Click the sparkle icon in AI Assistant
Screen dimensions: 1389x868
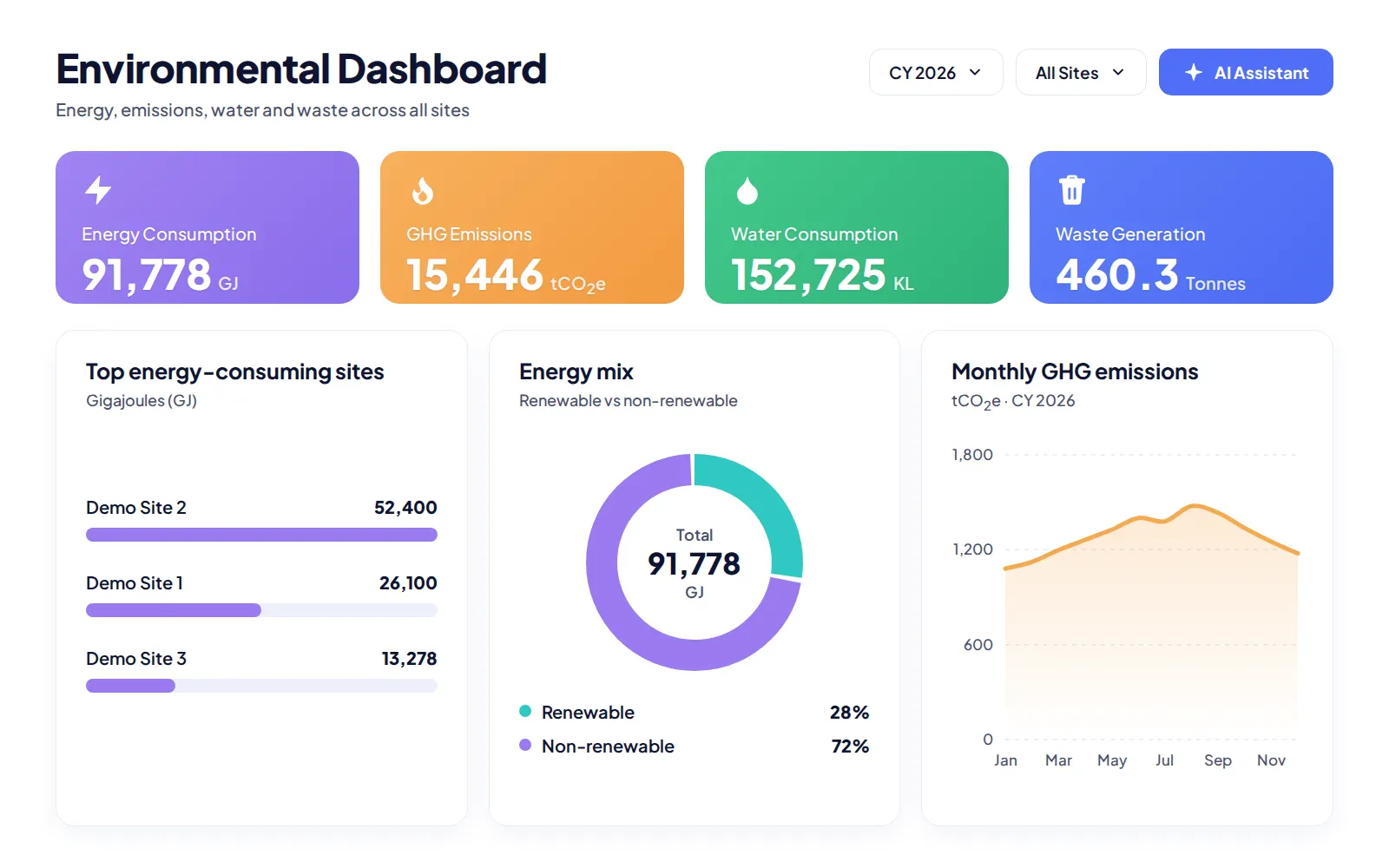pyautogui.click(x=1194, y=72)
